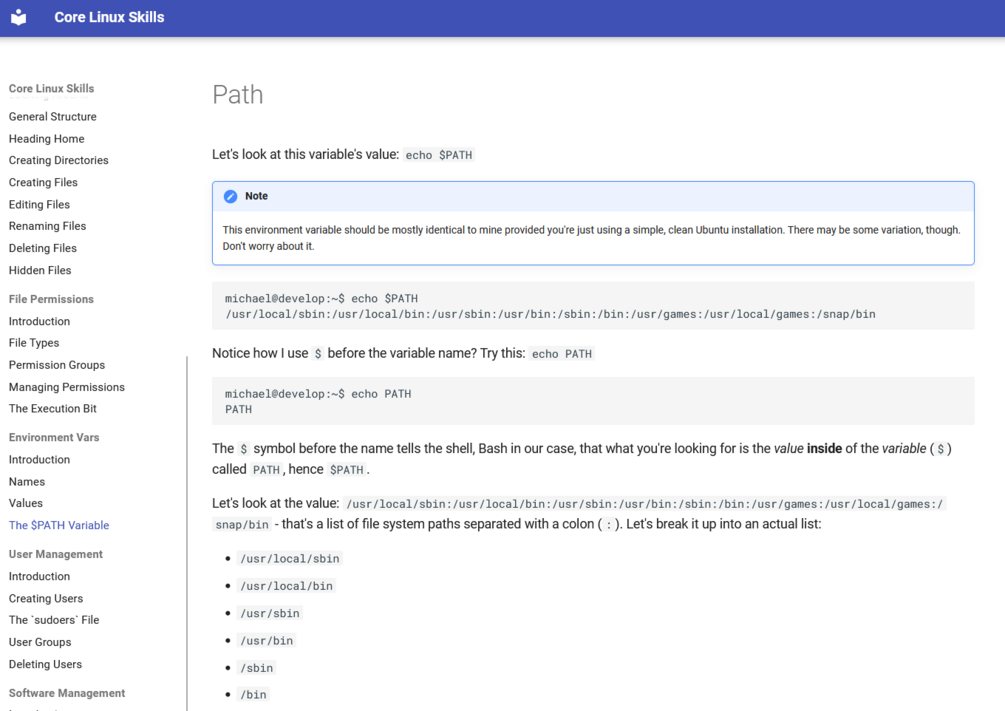
Task: Open Creating Users under User Management
Action: tap(46, 598)
